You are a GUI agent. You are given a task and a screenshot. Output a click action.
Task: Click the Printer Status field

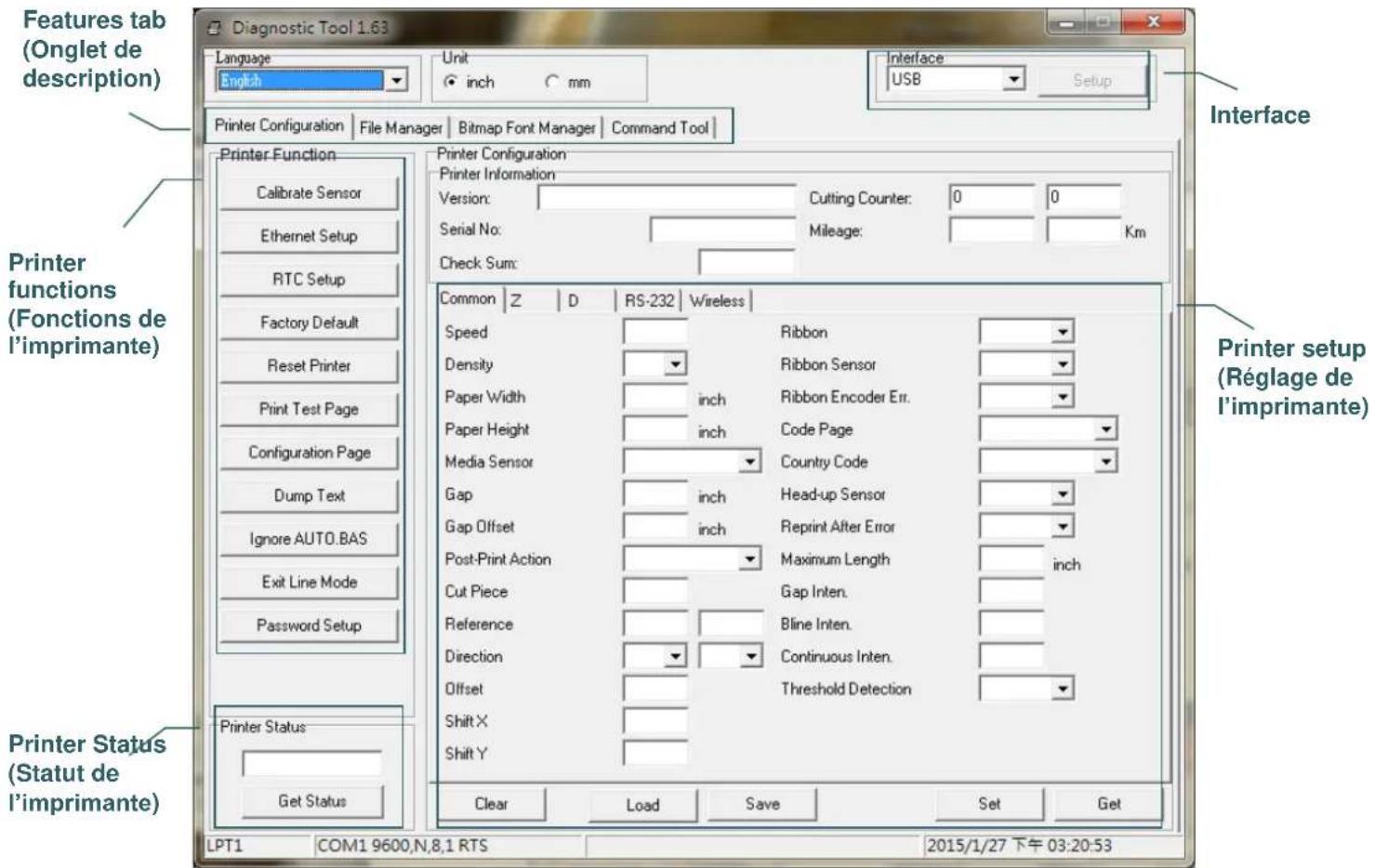click(312, 763)
